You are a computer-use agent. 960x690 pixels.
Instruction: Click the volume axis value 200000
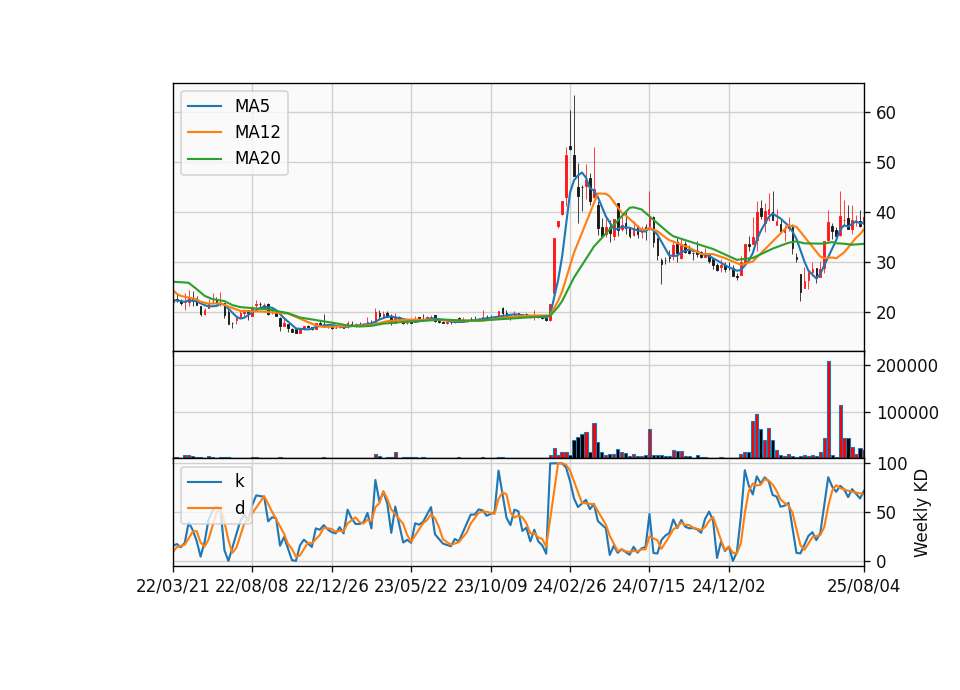(907, 366)
